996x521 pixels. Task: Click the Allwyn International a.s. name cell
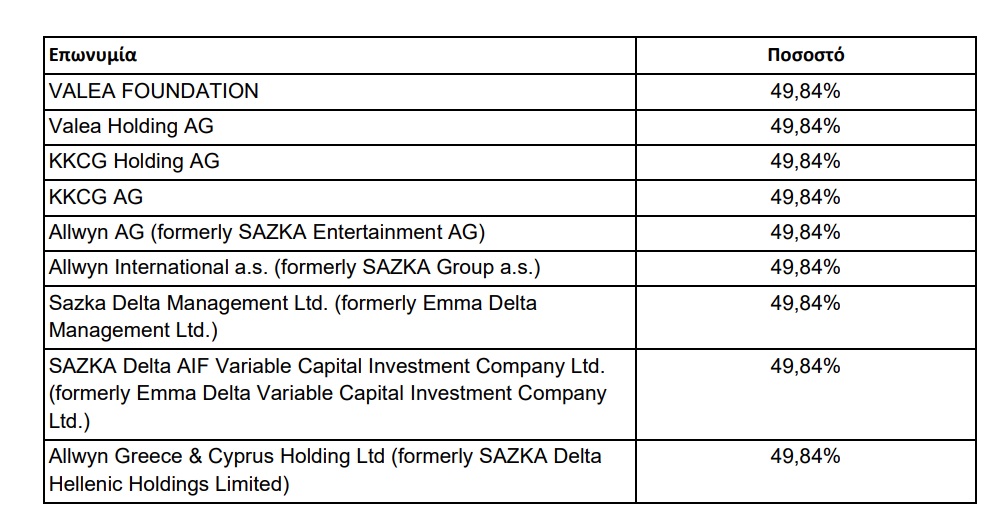point(340,267)
